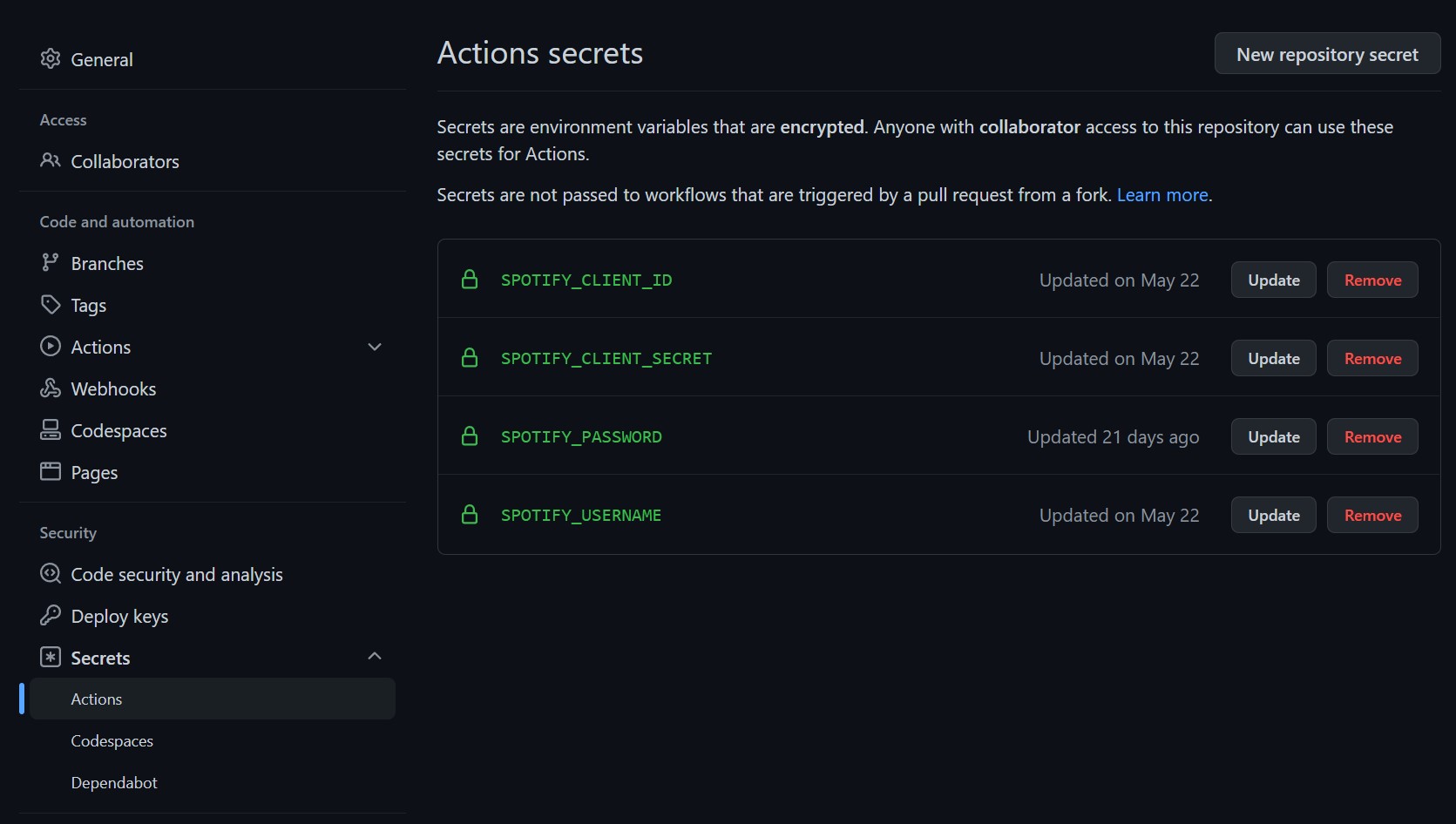Update the SPOTIFY_CLIENT_SECRET secret
This screenshot has width=1456, height=824.
point(1273,358)
